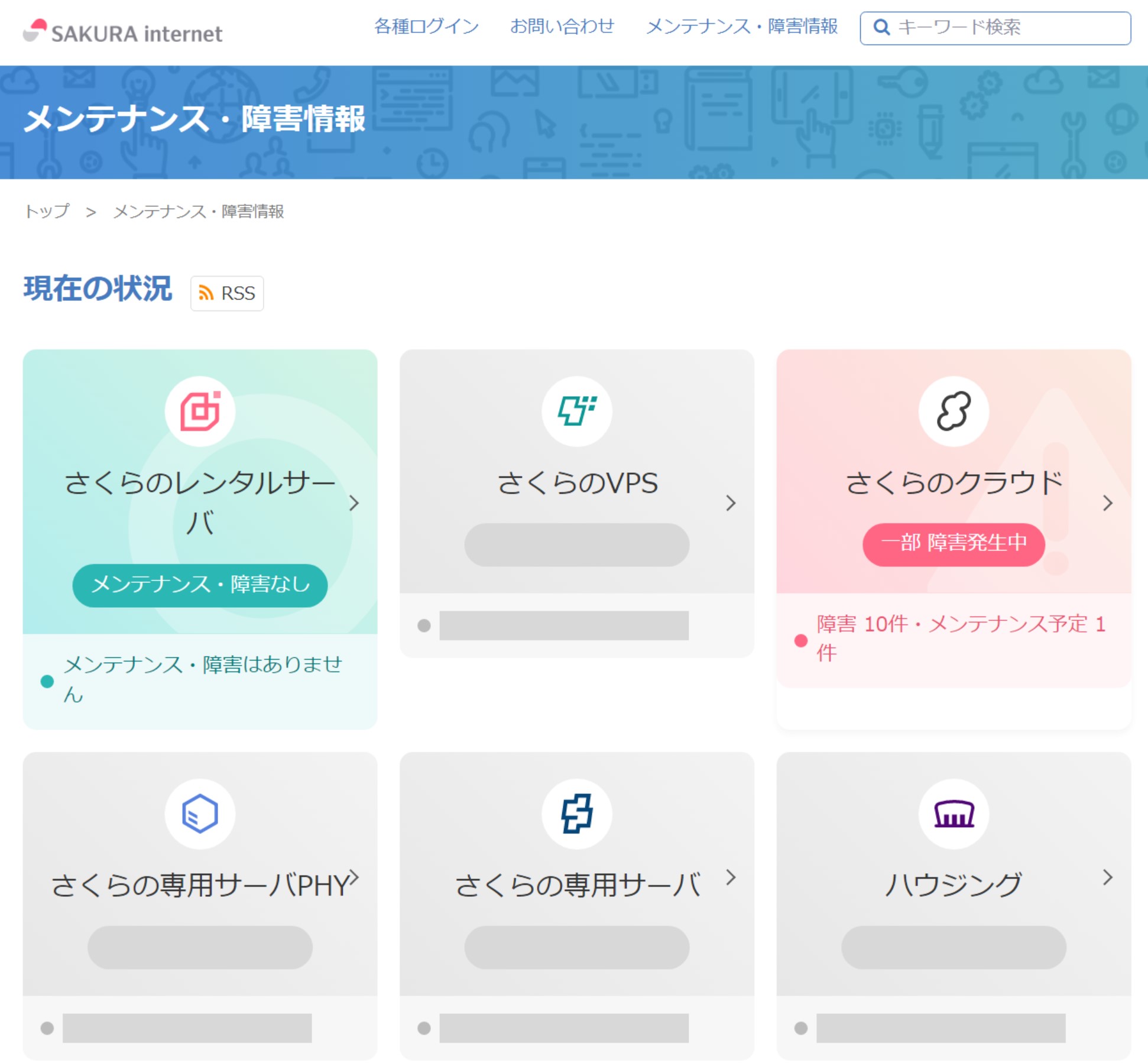
Task: Expand ハウジング card chevron
Action: coord(1108,877)
